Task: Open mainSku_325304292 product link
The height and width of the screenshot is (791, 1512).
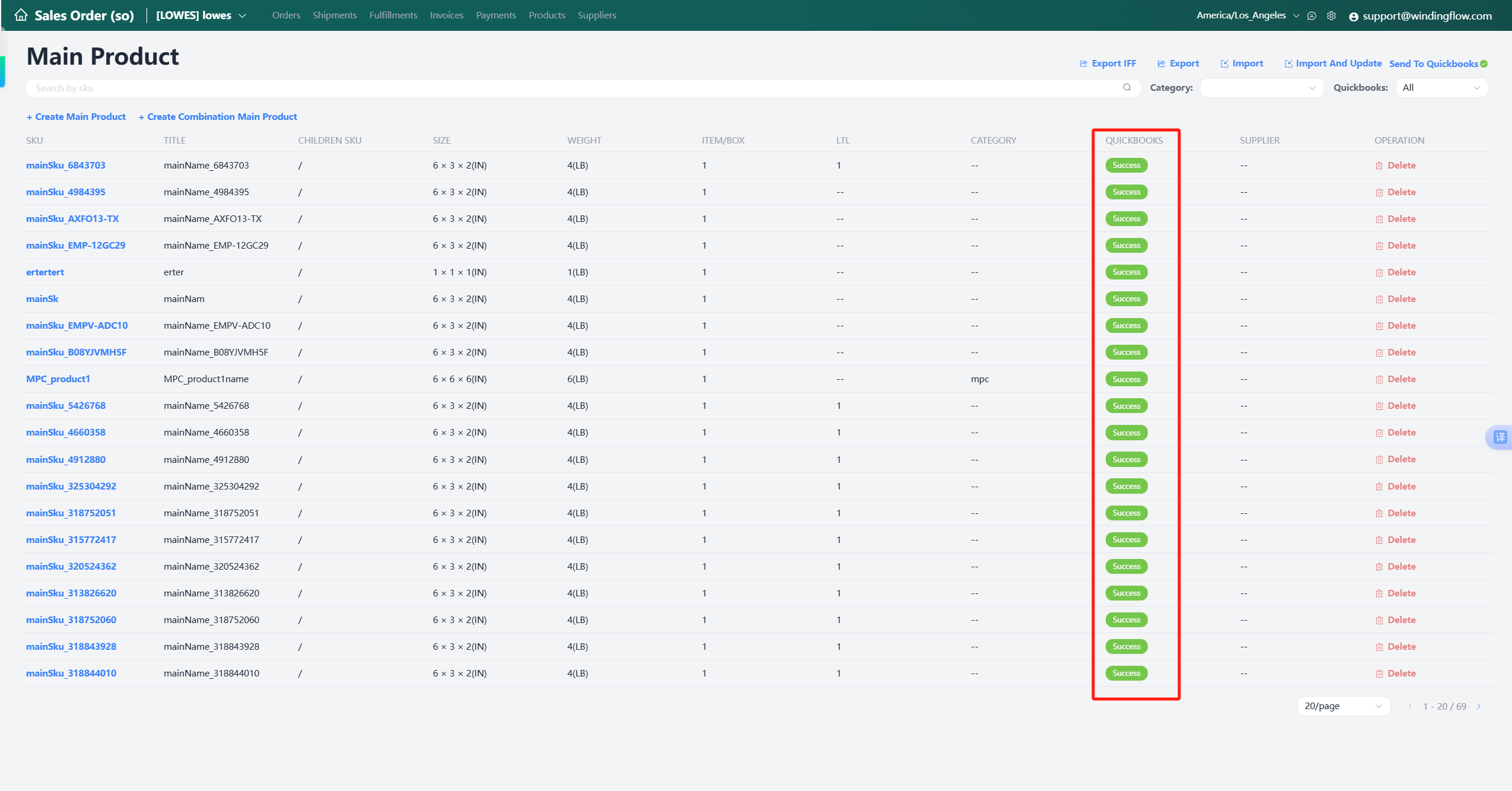Action: point(71,487)
